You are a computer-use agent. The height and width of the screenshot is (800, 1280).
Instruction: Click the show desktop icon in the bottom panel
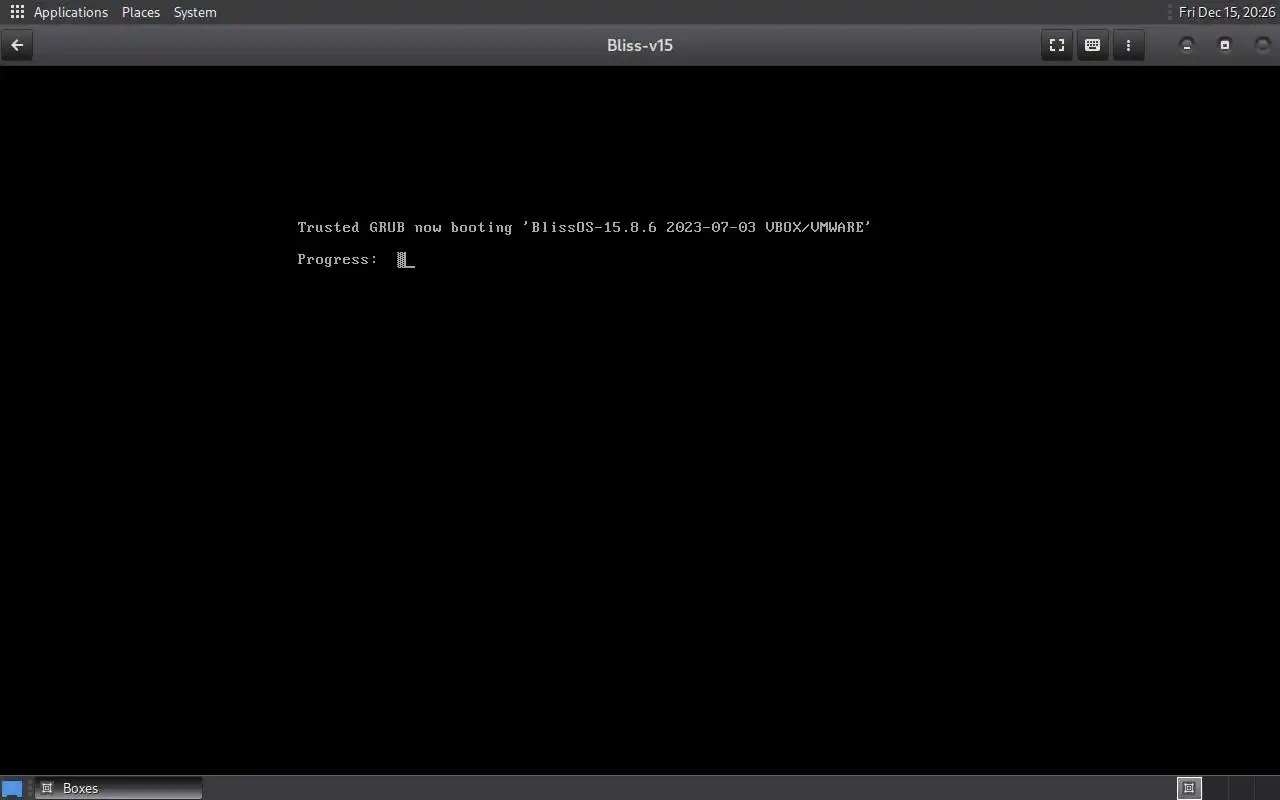[x=12, y=788]
